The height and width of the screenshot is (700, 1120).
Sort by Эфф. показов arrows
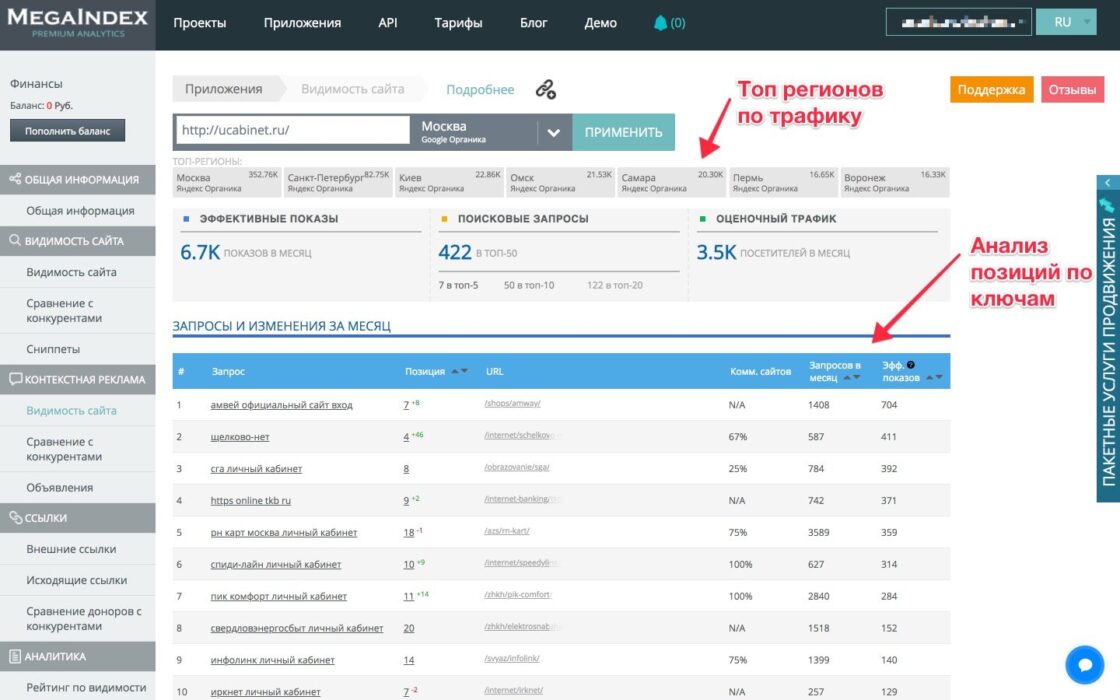[934, 378]
